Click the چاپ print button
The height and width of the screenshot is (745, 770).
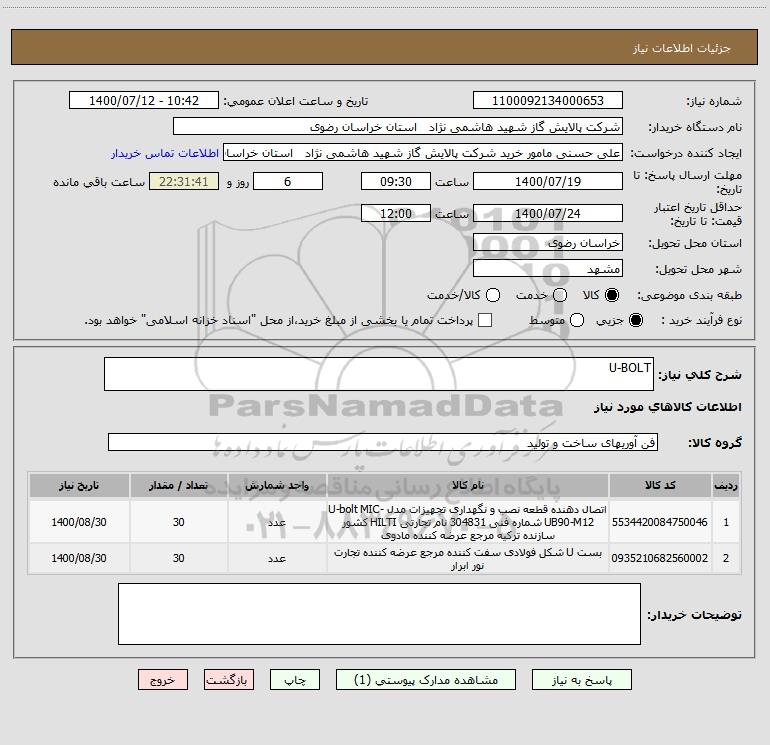(x=295, y=680)
